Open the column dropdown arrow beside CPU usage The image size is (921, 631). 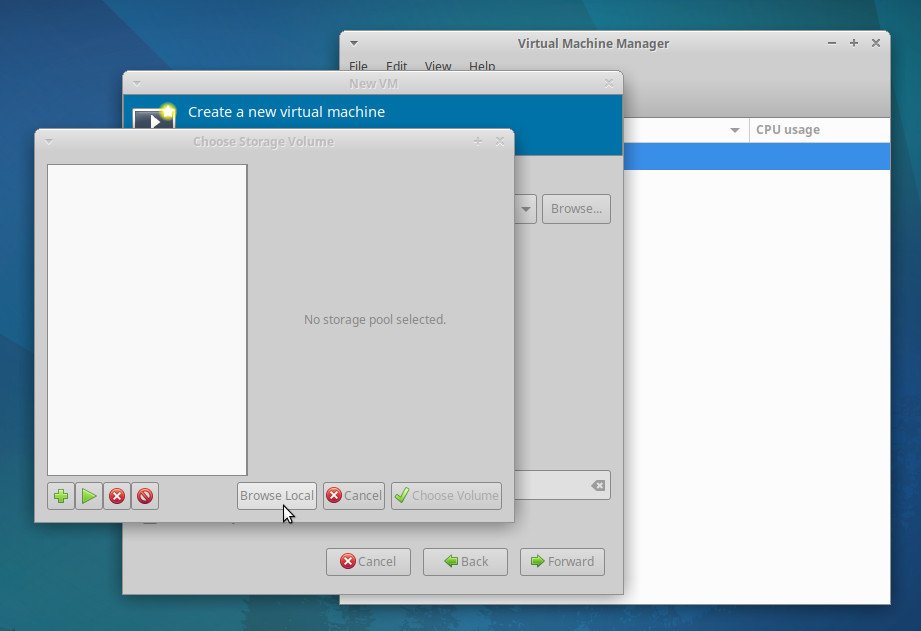tap(735, 130)
